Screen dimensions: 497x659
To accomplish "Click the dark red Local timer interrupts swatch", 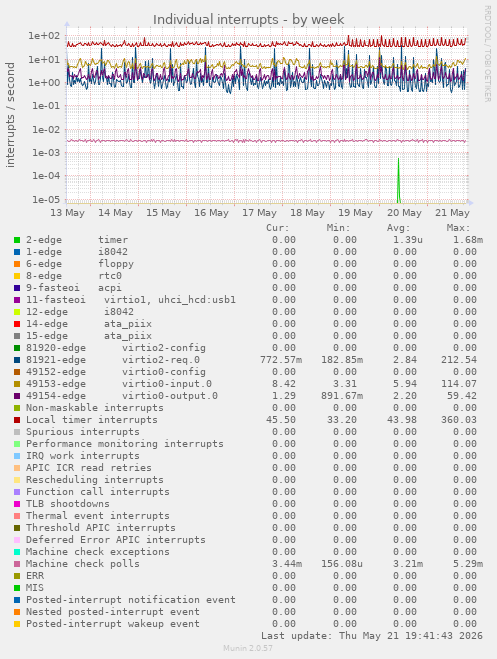I will point(17,420).
